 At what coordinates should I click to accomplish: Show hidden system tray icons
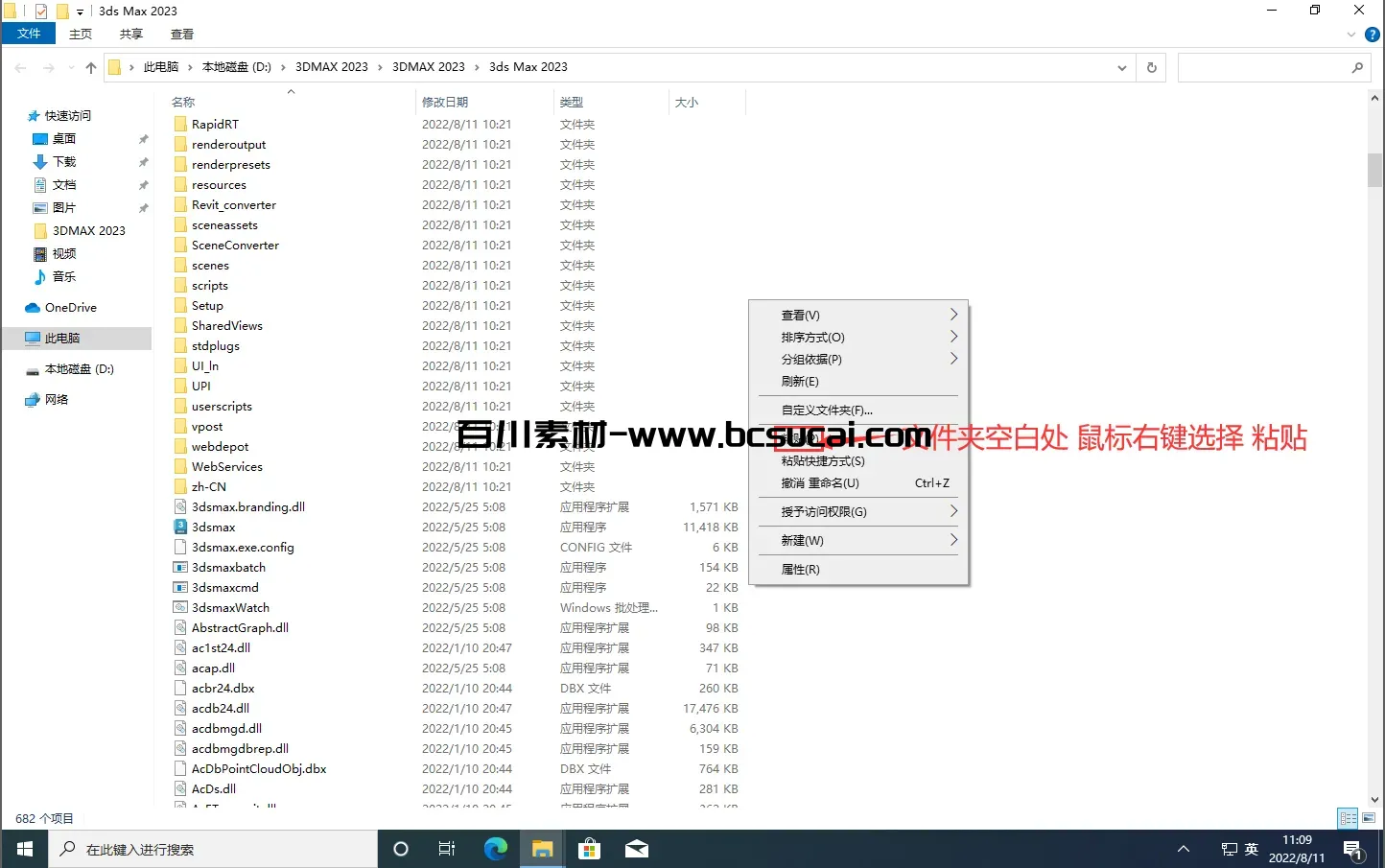tap(1184, 849)
